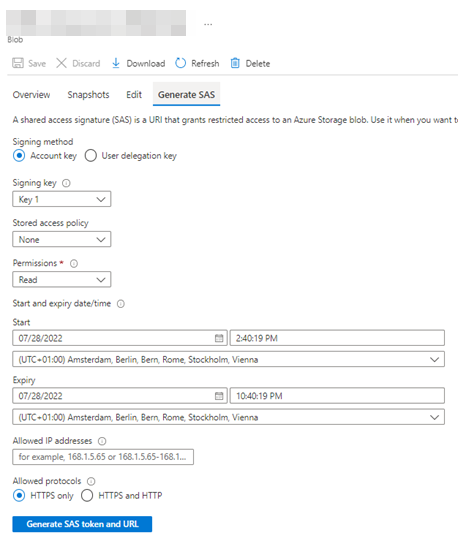Switch to the Snapshots tab
Screen dimensions: 458x541
(88, 95)
